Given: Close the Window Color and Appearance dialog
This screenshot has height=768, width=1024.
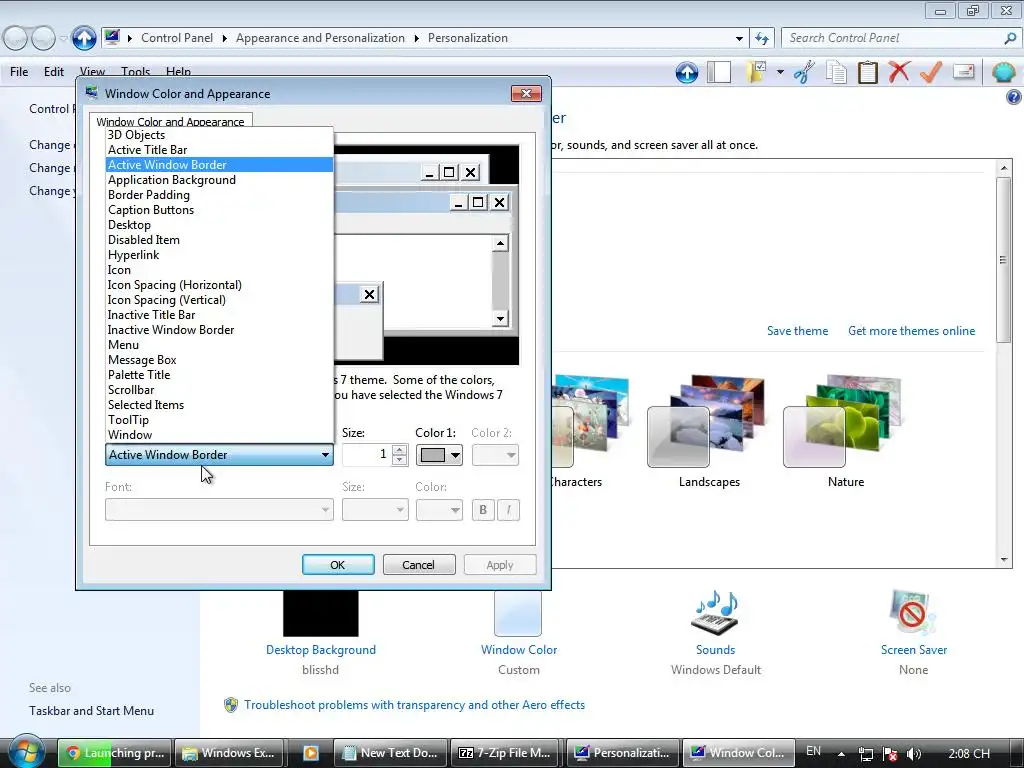Looking at the screenshot, I should [x=526, y=93].
